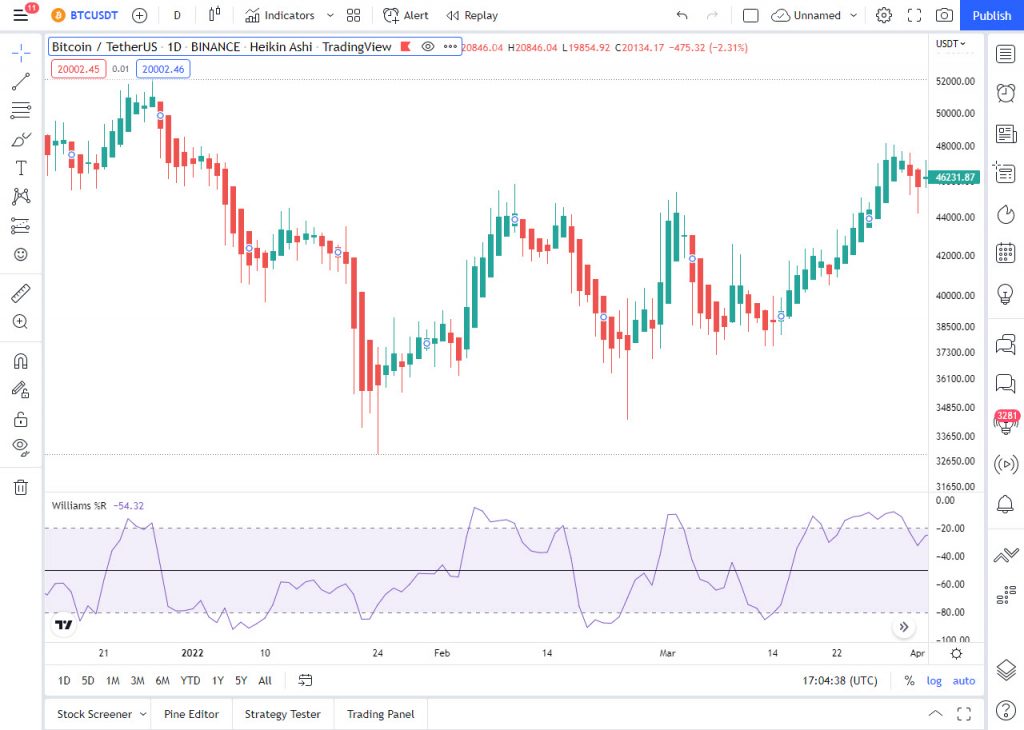Open more options for the chart legend

(x=450, y=46)
